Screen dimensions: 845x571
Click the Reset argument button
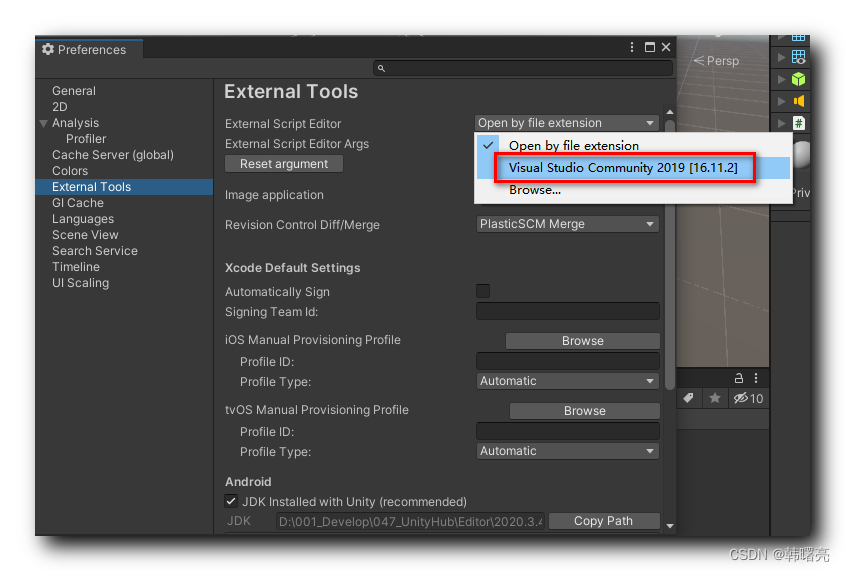point(284,164)
